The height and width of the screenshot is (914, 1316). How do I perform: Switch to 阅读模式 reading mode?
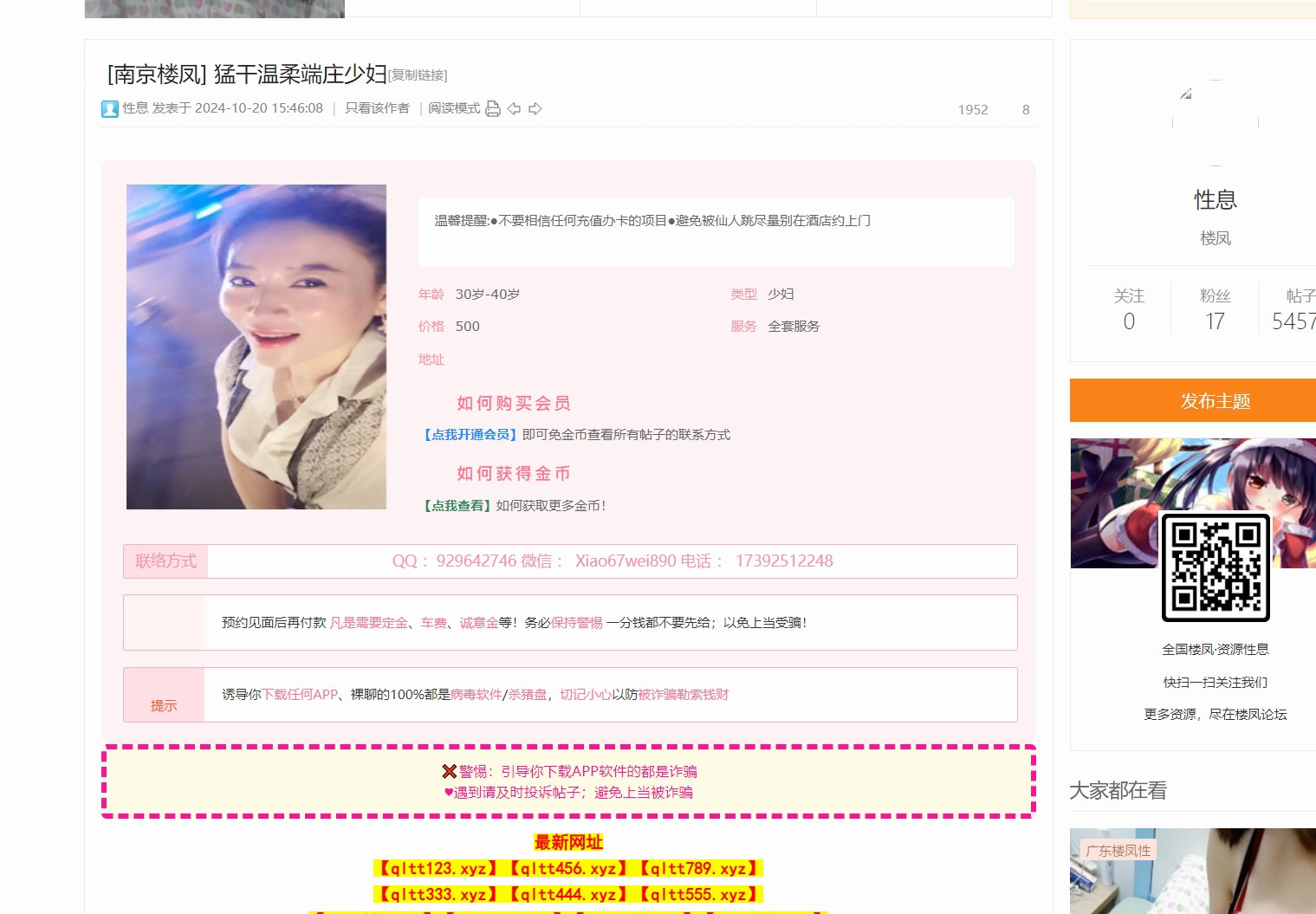[454, 108]
